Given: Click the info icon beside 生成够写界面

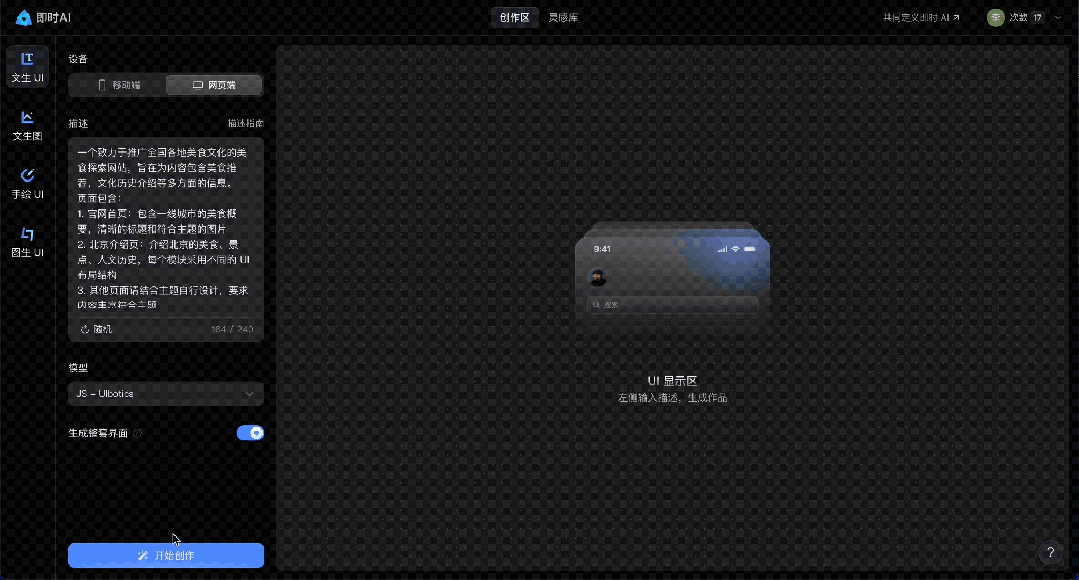Looking at the screenshot, I should (138, 434).
